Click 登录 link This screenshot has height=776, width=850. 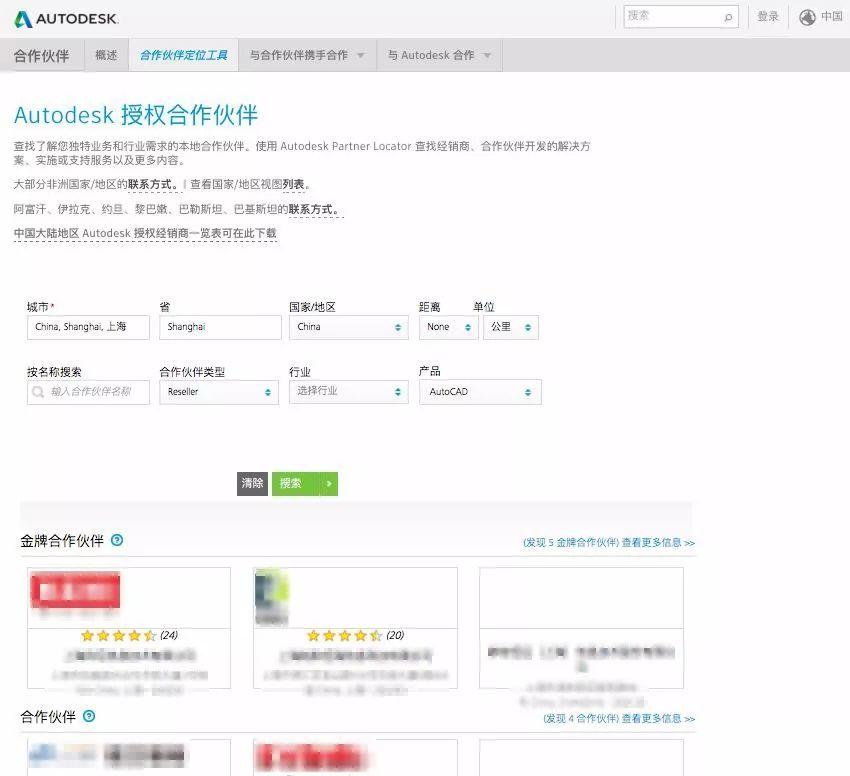[768, 17]
